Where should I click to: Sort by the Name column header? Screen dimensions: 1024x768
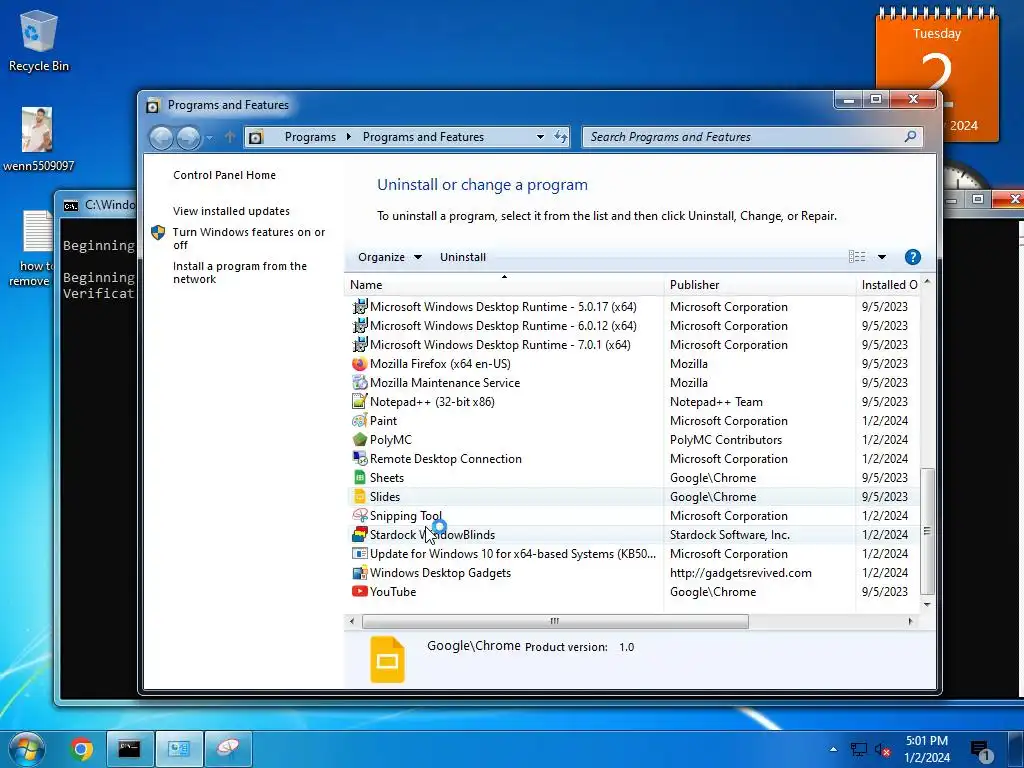tap(504, 285)
